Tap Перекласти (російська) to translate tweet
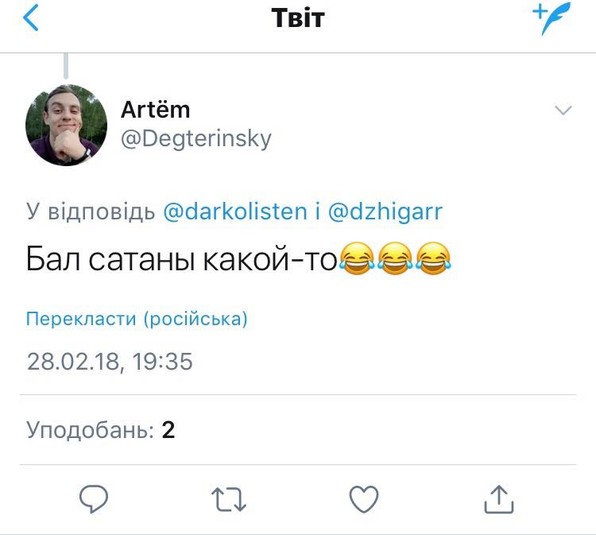Image resolution: width=596 pixels, height=535 pixels. pyautogui.click(x=137, y=319)
